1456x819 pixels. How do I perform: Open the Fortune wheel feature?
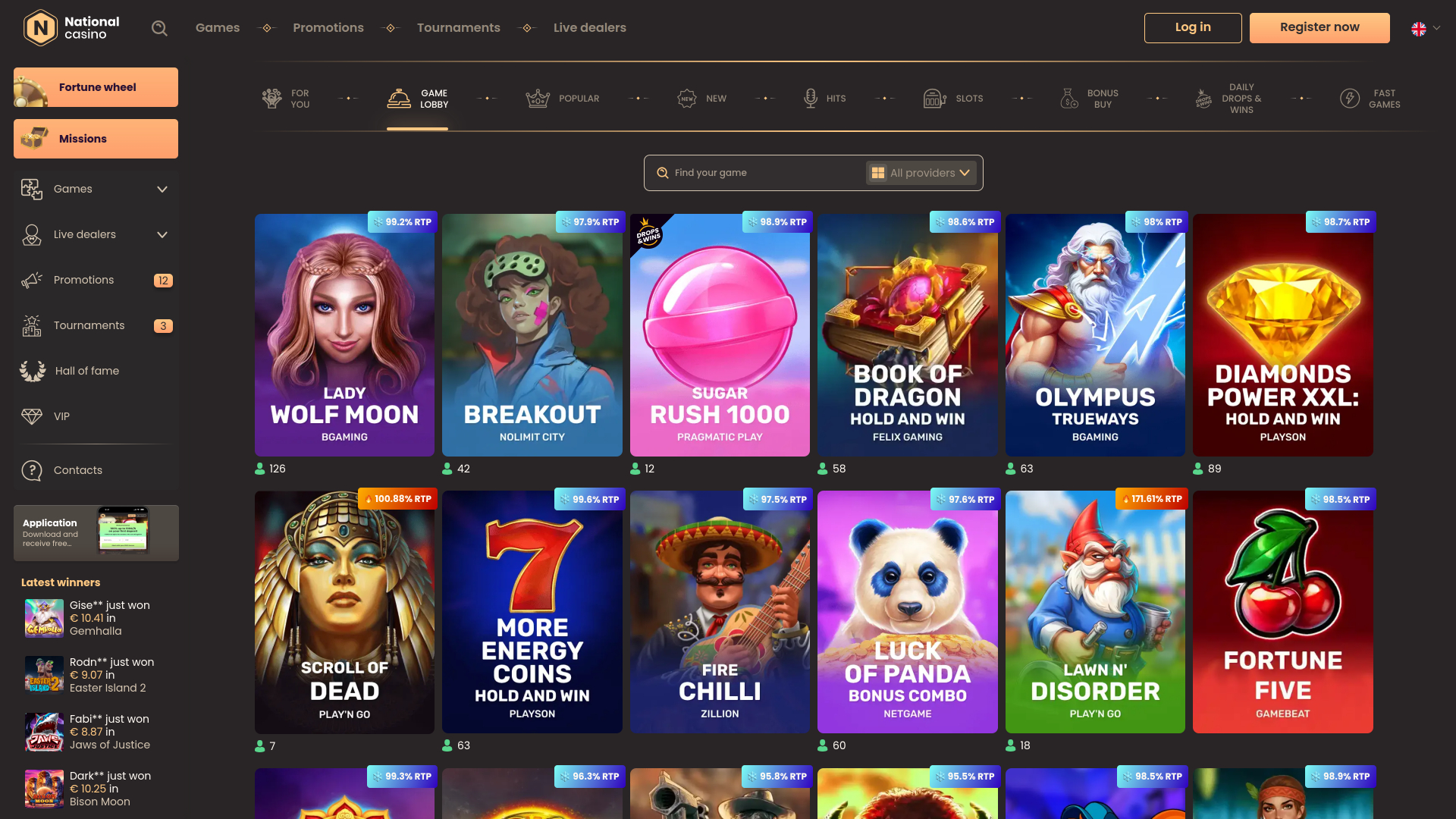tap(96, 86)
